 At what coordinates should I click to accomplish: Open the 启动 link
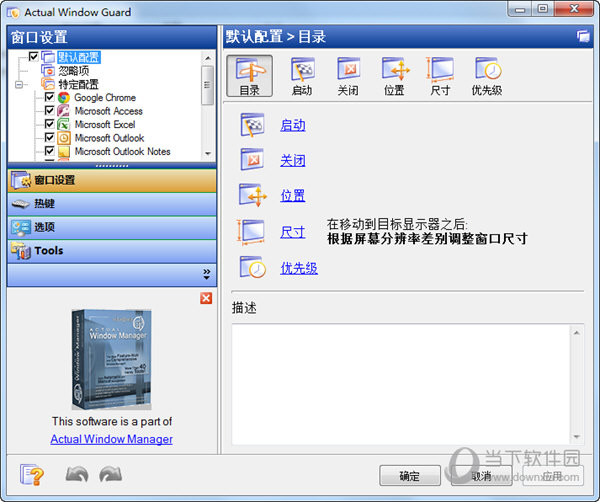coord(293,125)
